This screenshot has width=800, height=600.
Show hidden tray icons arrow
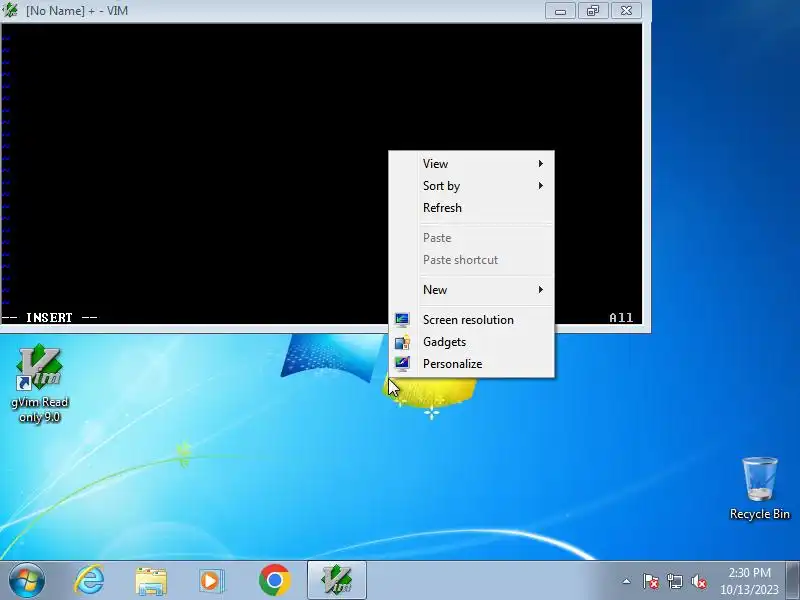tap(627, 581)
